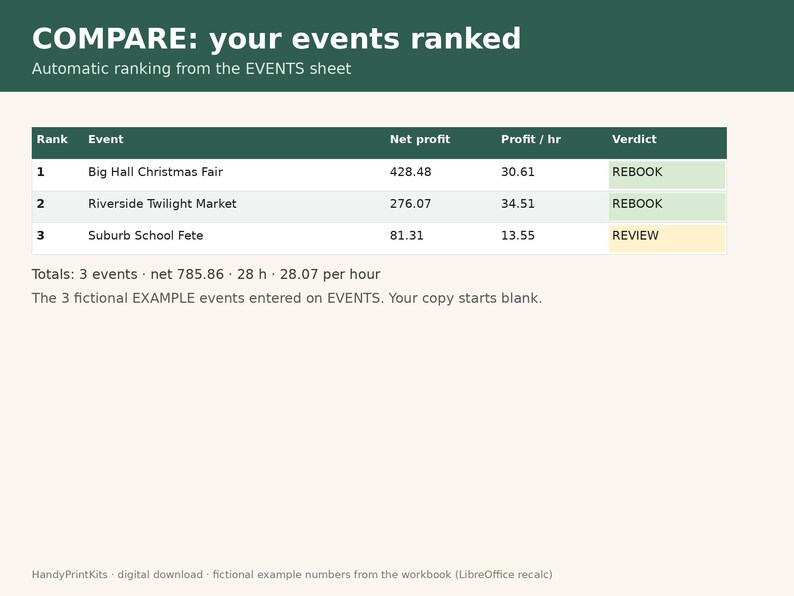Click the REVIEW verdict for Suburb School Fete

(666, 239)
